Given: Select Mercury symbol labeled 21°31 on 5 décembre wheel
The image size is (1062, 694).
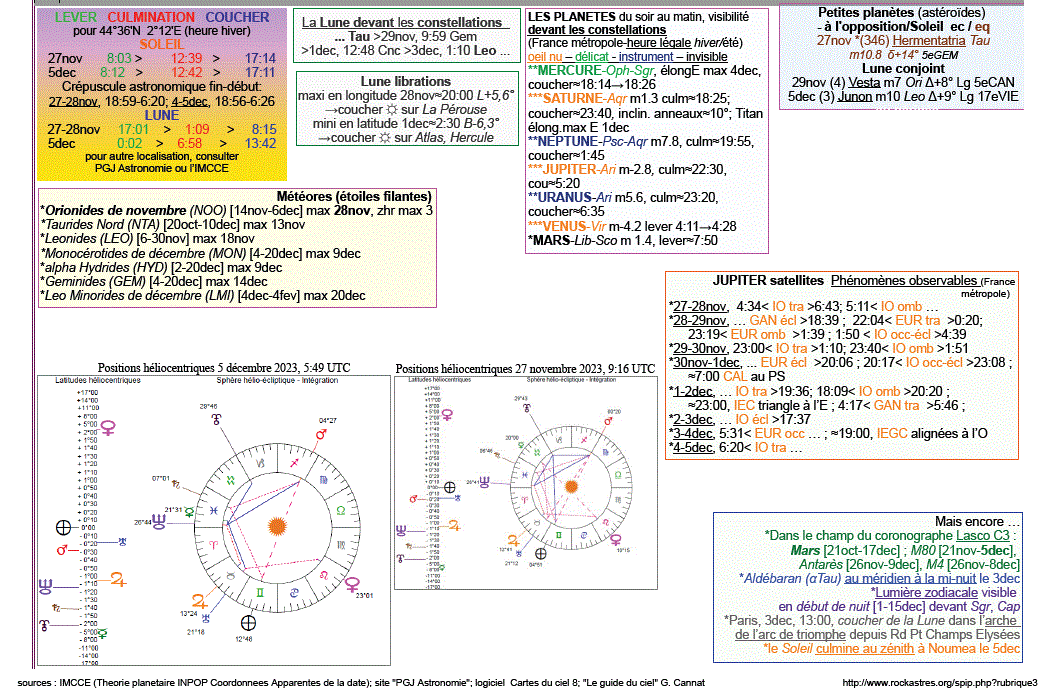Looking at the screenshot, I should (189, 512).
